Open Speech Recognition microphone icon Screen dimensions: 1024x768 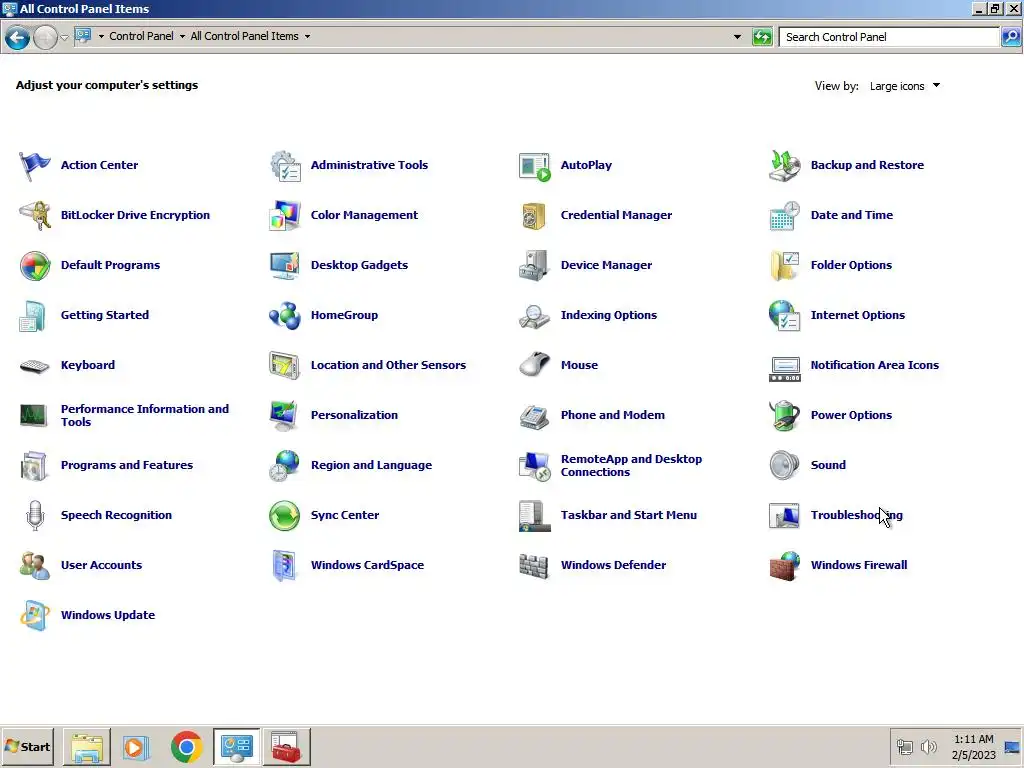[35, 515]
